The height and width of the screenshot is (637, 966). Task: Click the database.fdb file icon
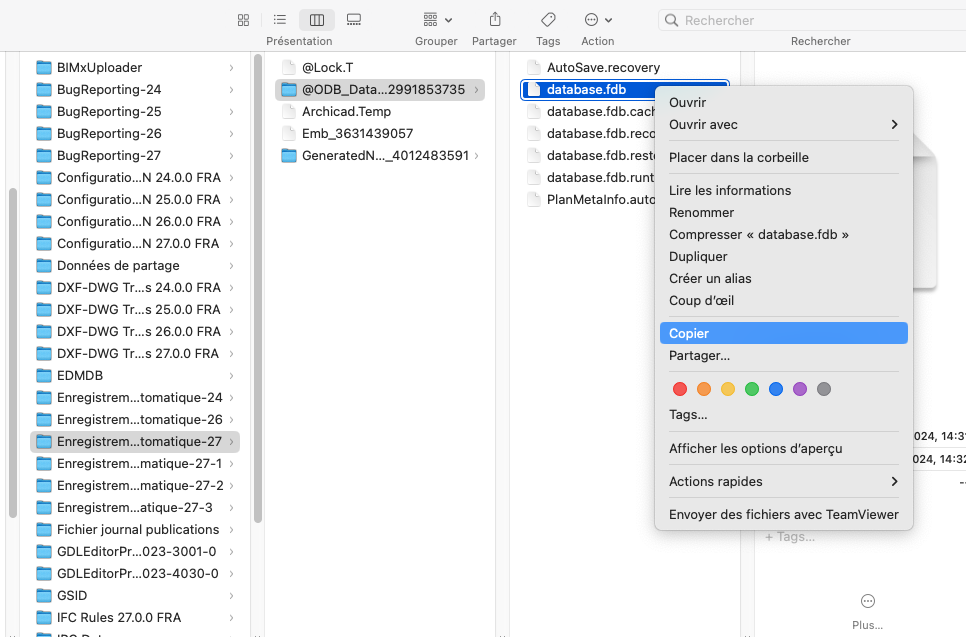[x=534, y=89]
